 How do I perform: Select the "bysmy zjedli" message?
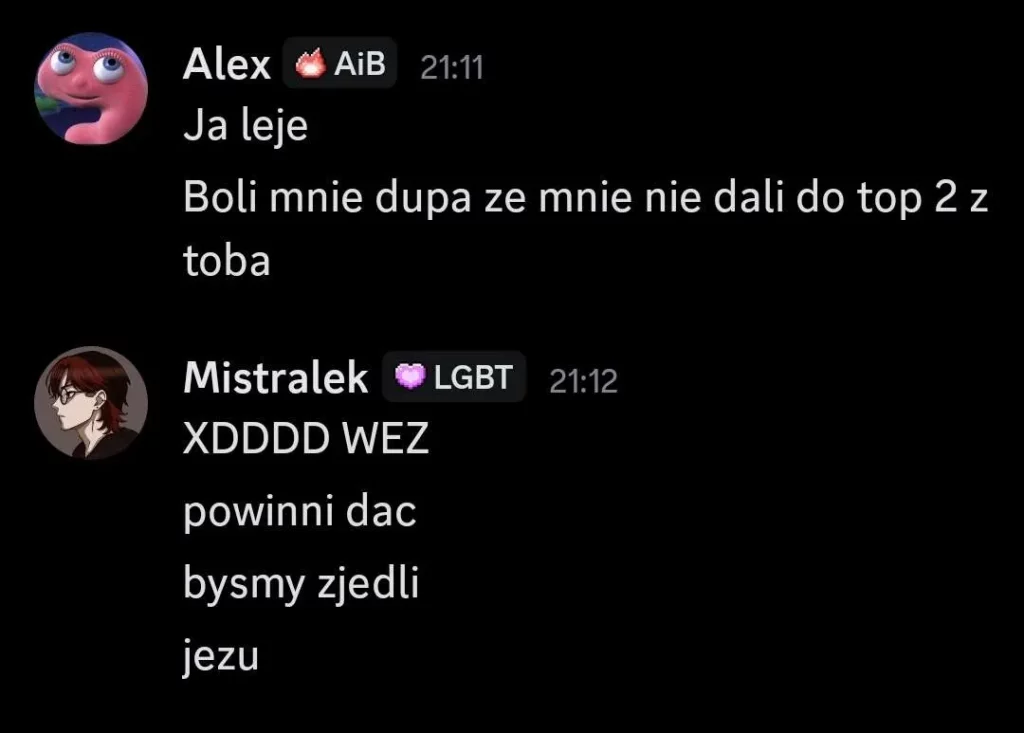[x=301, y=583]
